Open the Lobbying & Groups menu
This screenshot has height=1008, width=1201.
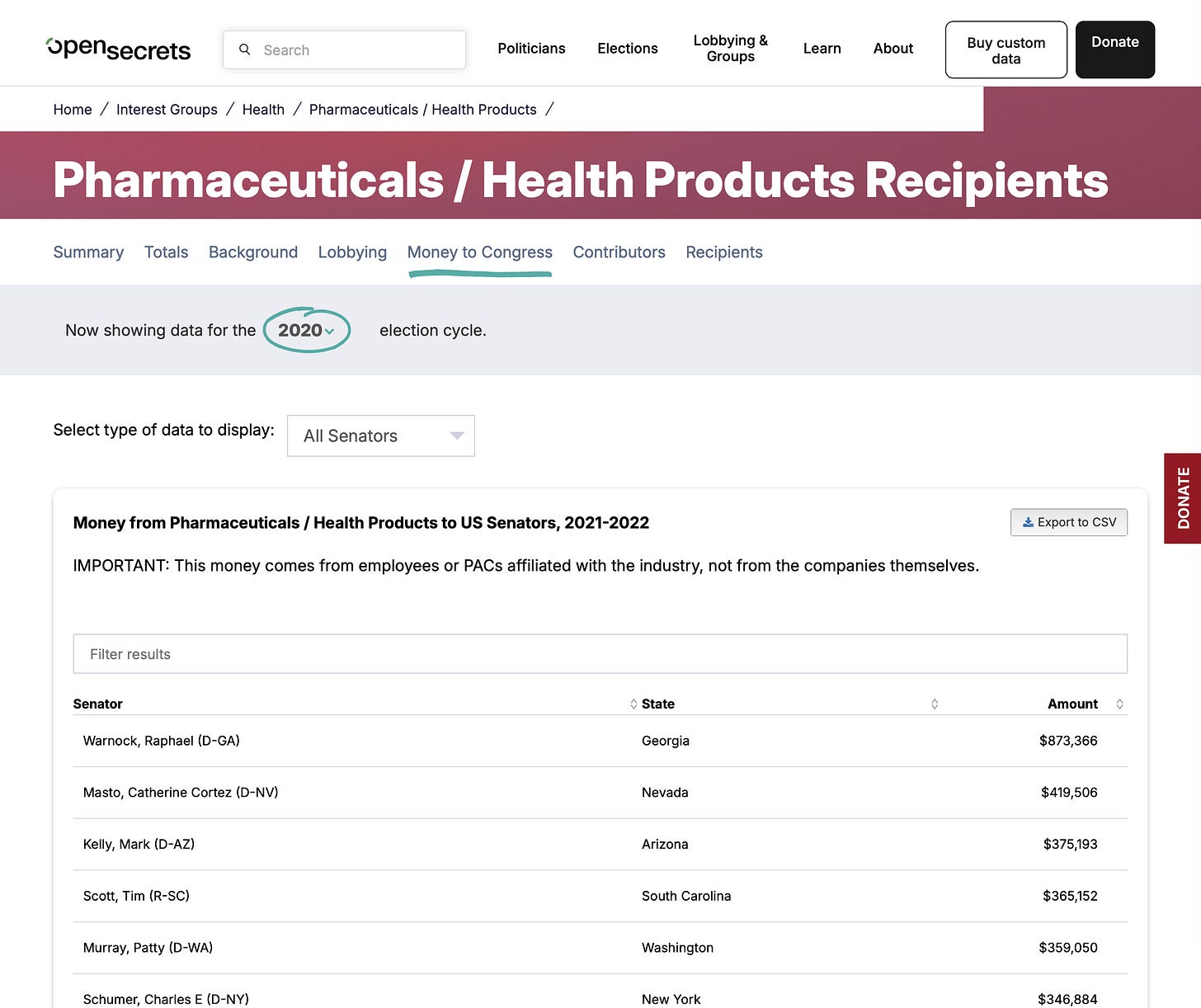(x=731, y=49)
